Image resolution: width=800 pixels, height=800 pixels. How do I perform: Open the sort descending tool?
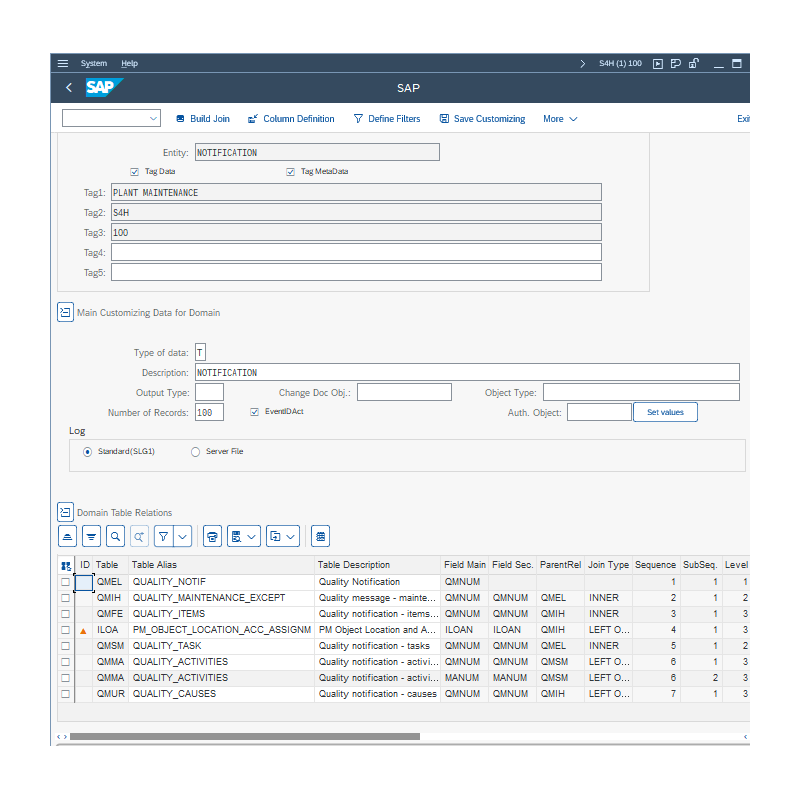click(91, 536)
